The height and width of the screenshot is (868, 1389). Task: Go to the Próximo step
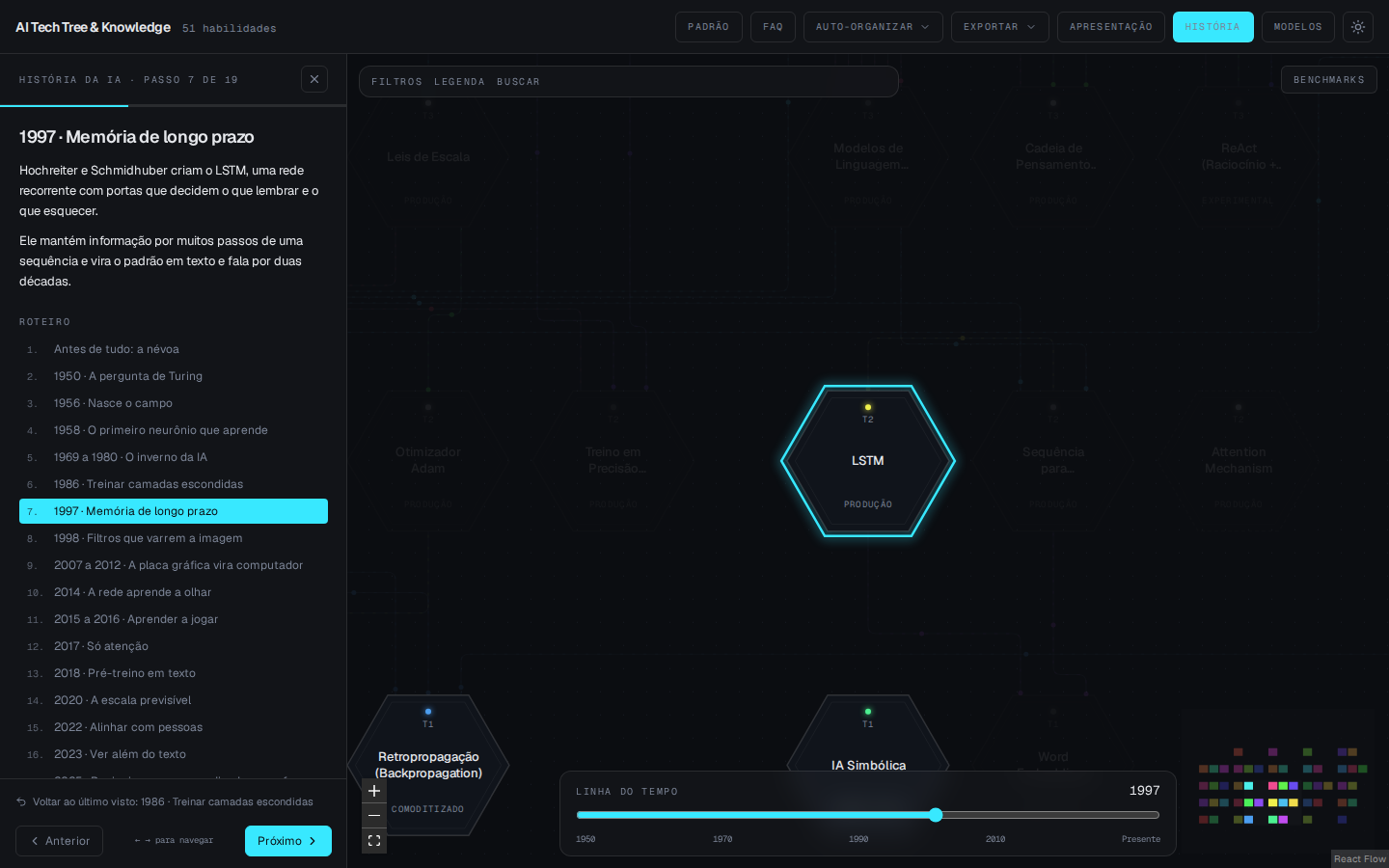(288, 841)
